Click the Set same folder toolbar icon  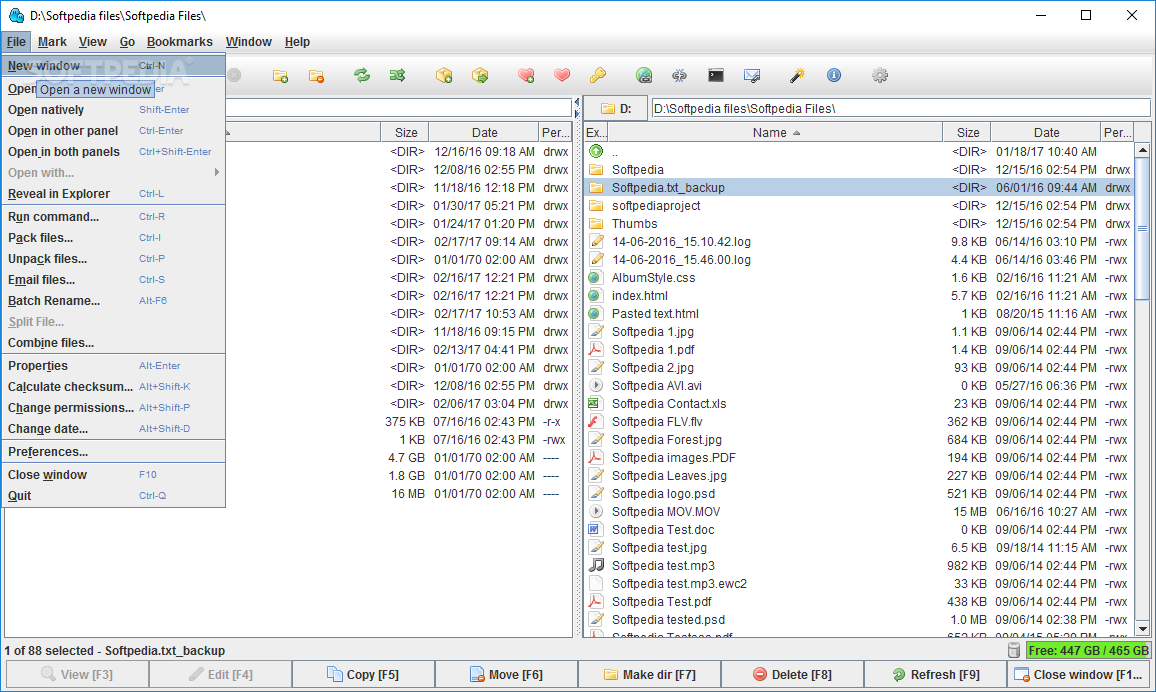point(397,75)
